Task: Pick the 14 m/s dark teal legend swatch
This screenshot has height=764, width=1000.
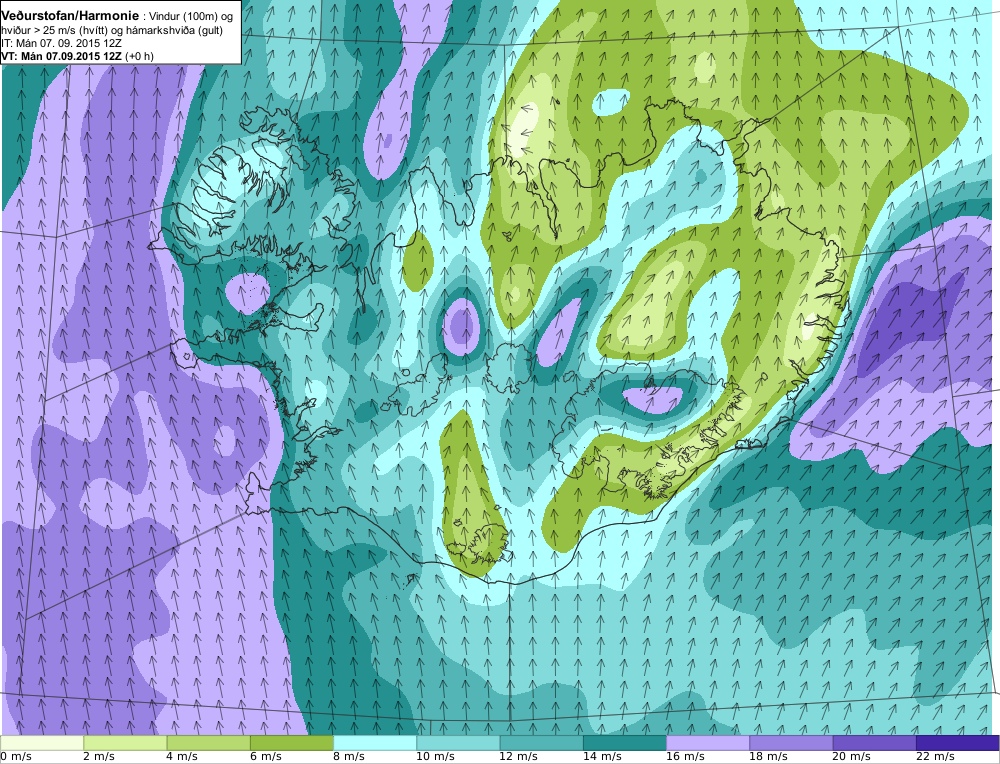Action: 624,743
